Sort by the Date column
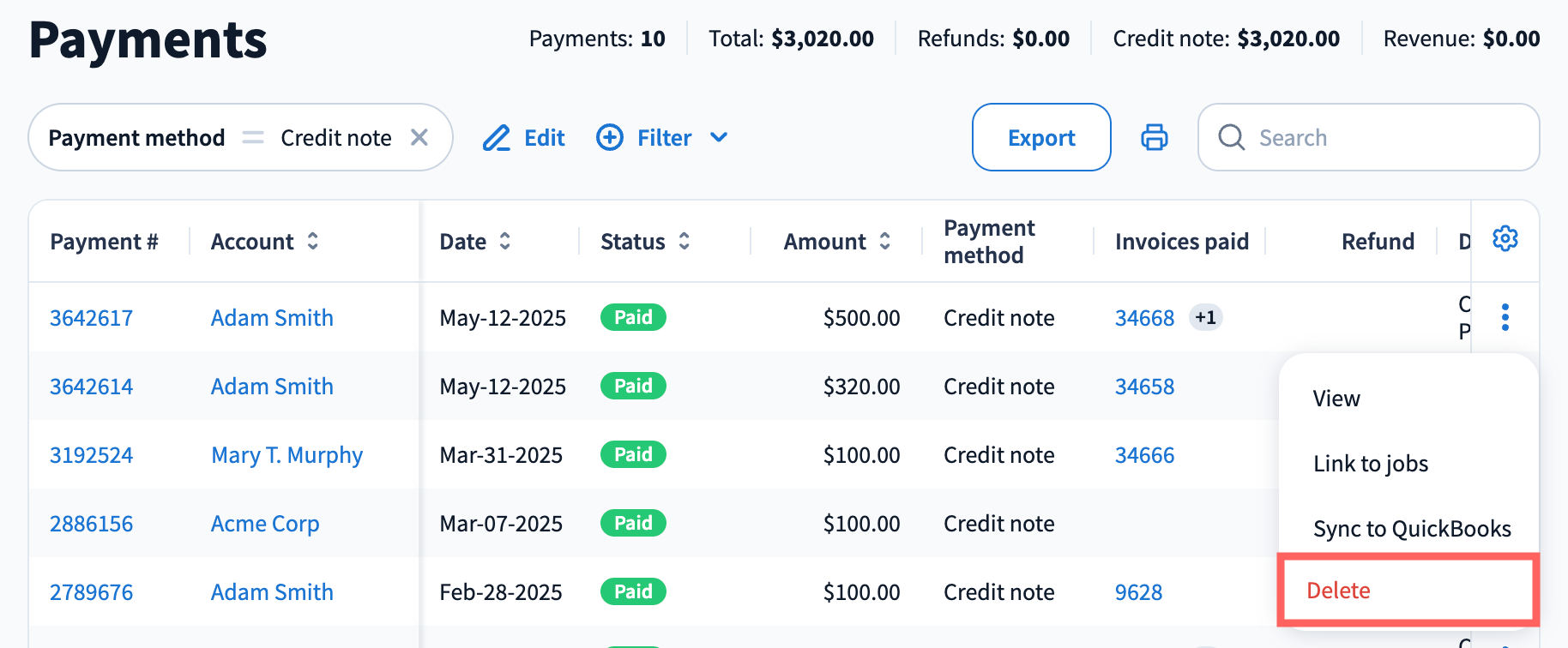 [505, 242]
